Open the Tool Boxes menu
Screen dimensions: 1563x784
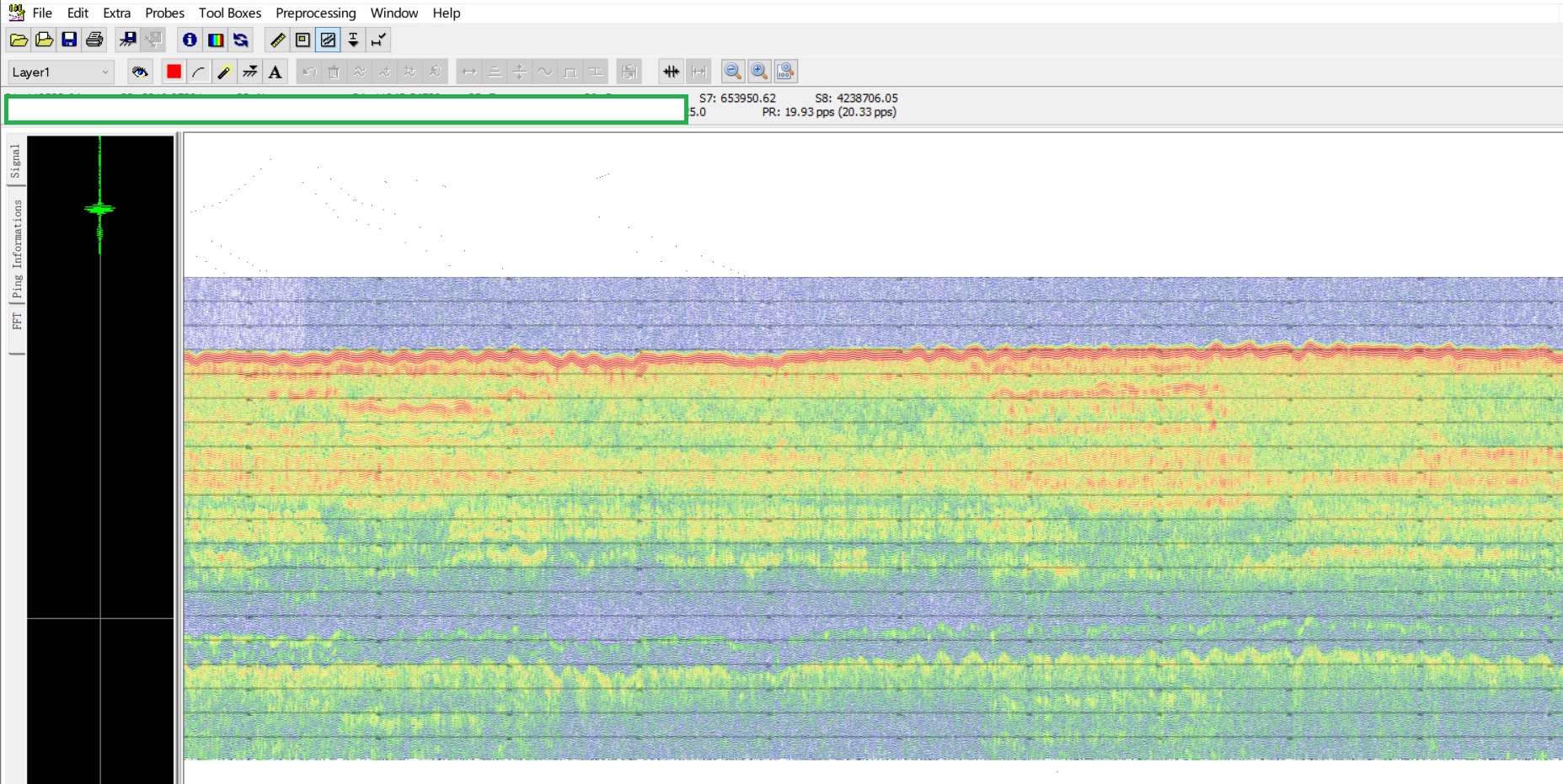(230, 13)
